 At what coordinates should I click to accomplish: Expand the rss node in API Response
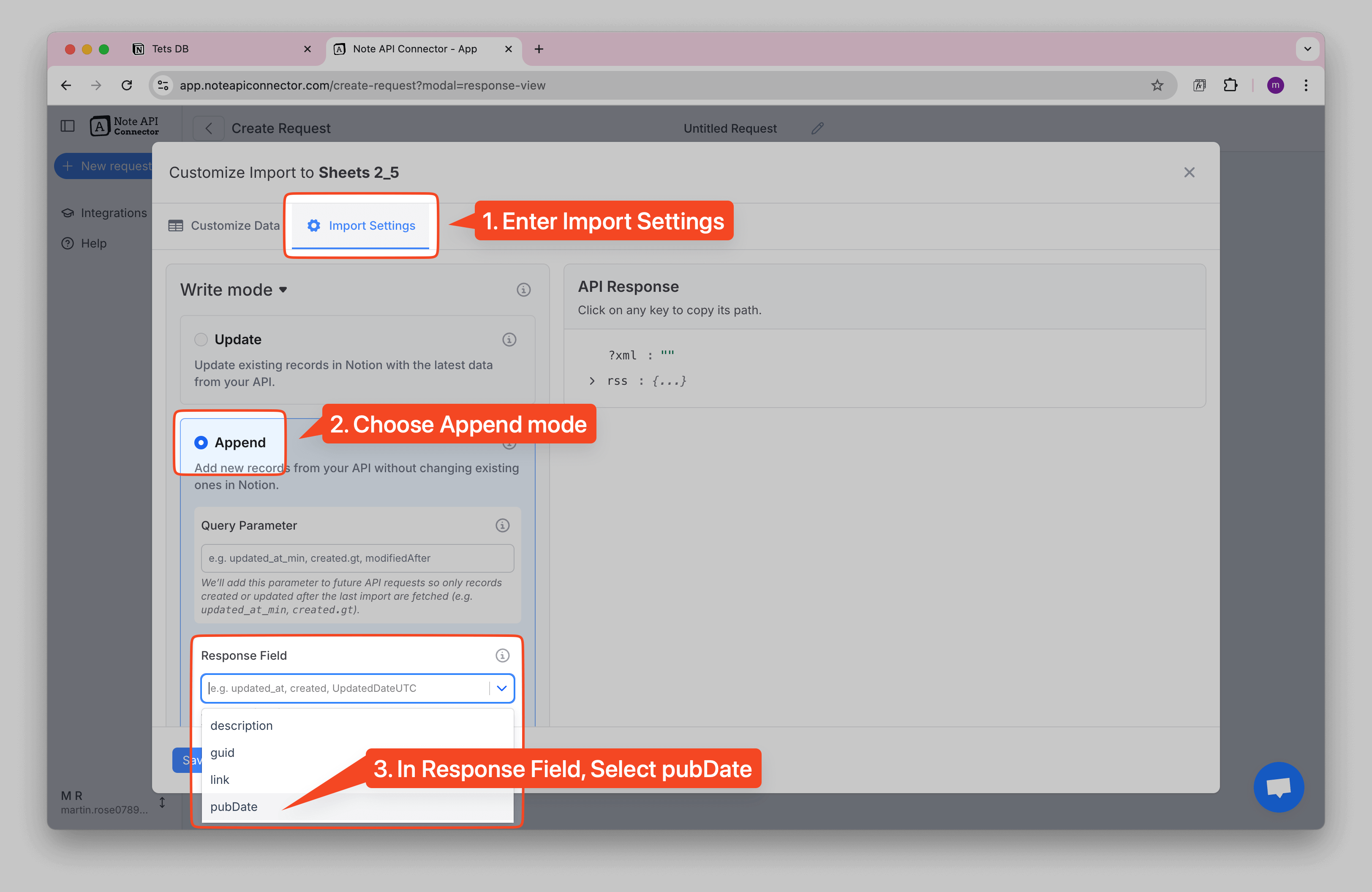(x=592, y=381)
